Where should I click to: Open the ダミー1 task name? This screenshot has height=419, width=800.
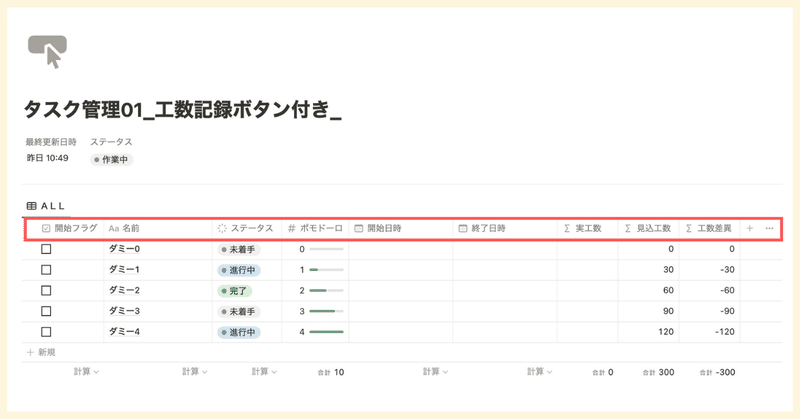[x=124, y=269]
